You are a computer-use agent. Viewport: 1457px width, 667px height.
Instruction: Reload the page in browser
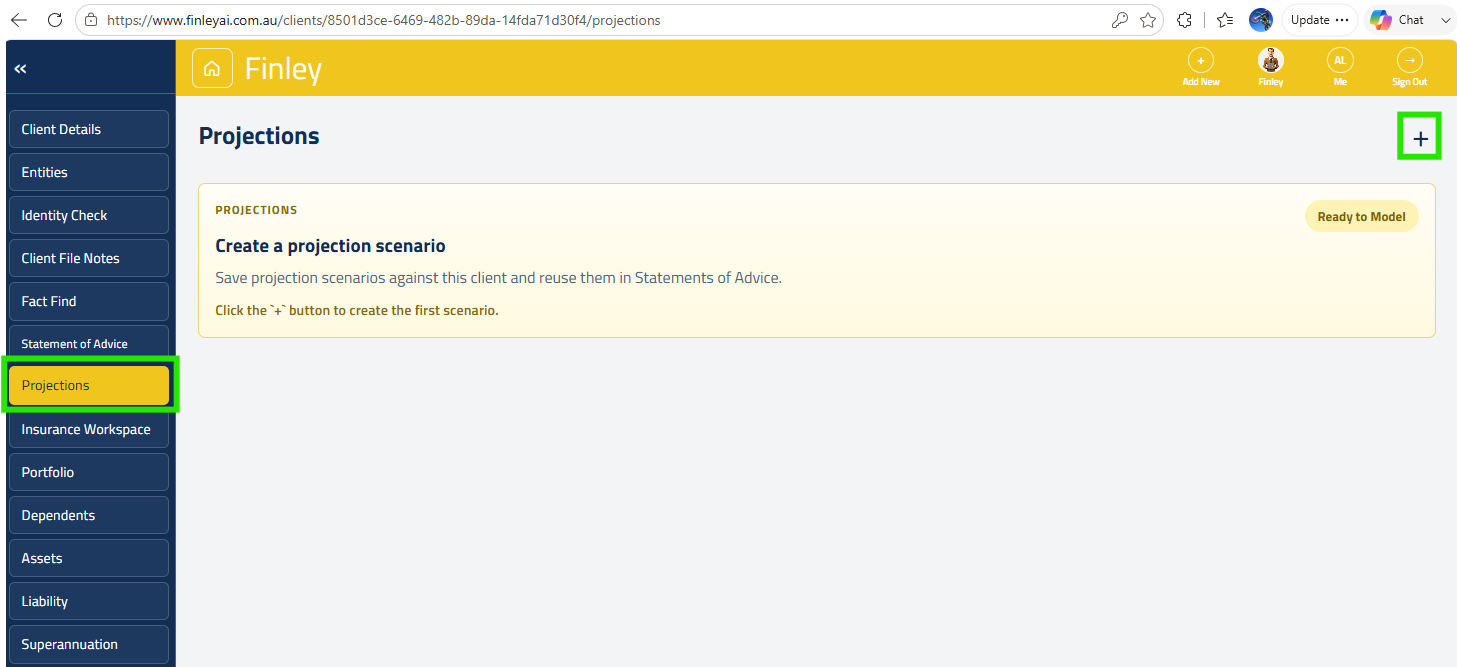pos(55,20)
